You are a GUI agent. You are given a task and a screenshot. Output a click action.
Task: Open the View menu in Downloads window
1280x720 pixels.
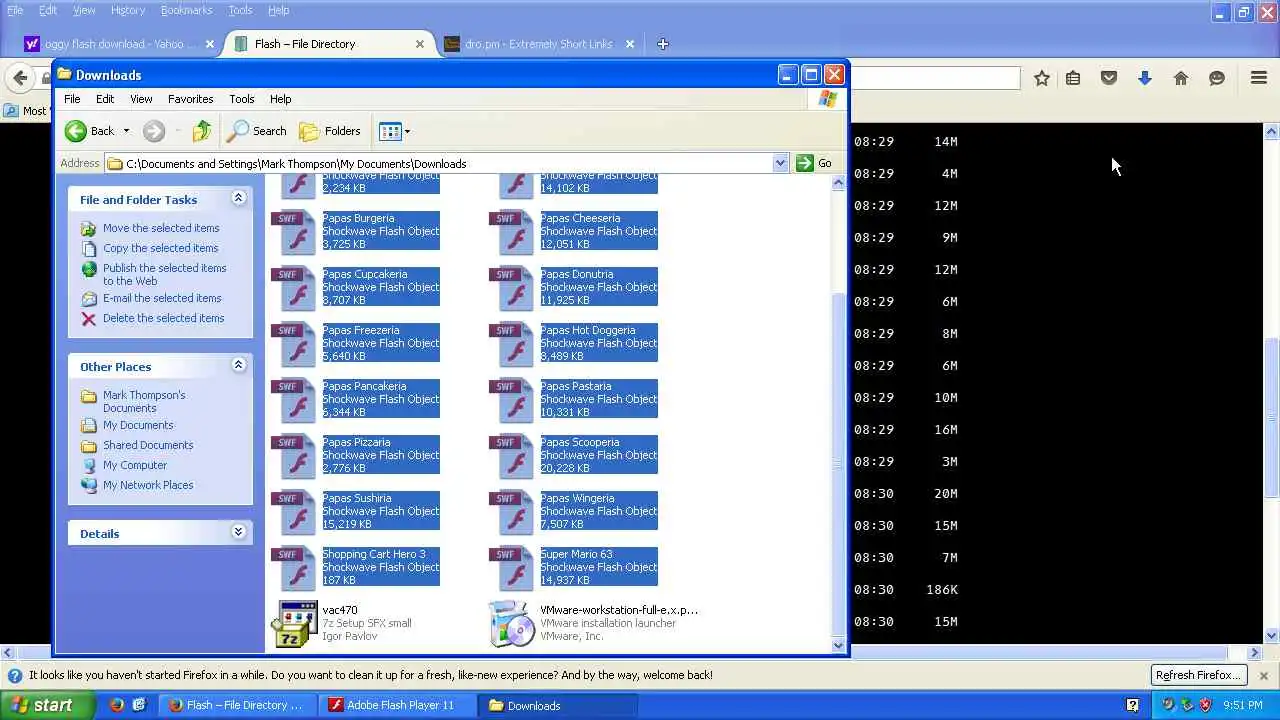(x=141, y=99)
